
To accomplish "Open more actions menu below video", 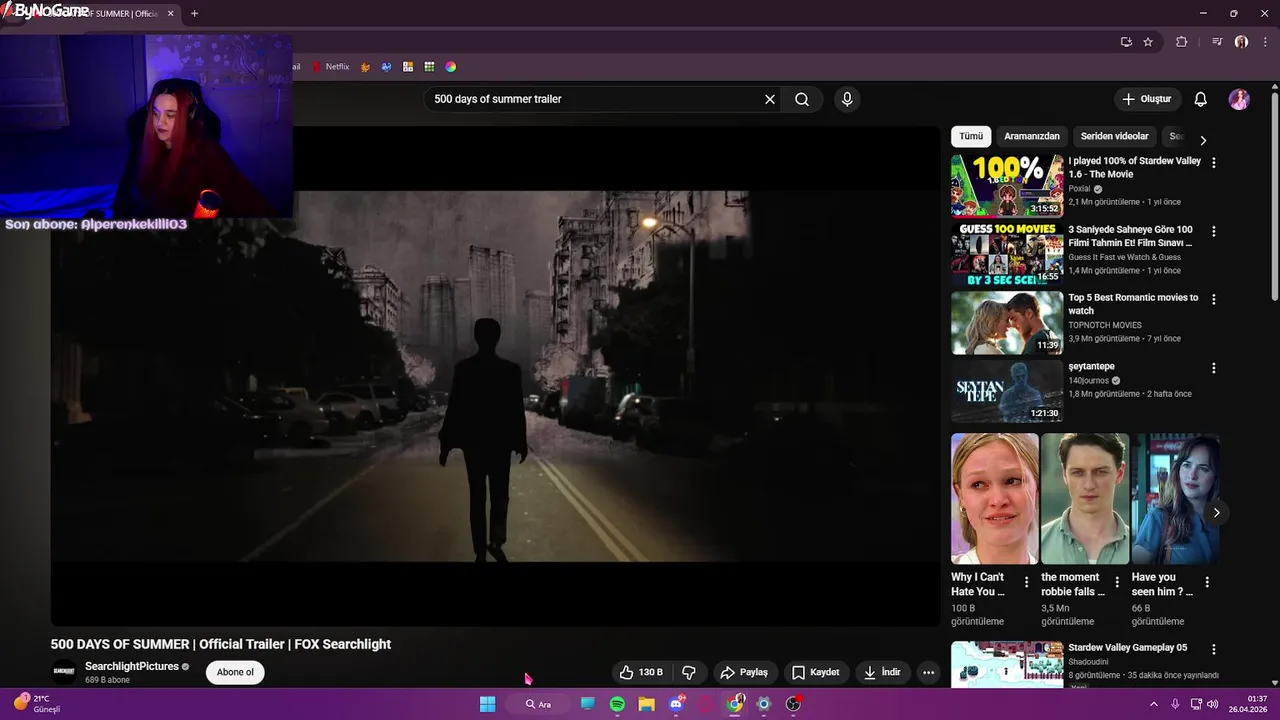I will (x=928, y=672).
